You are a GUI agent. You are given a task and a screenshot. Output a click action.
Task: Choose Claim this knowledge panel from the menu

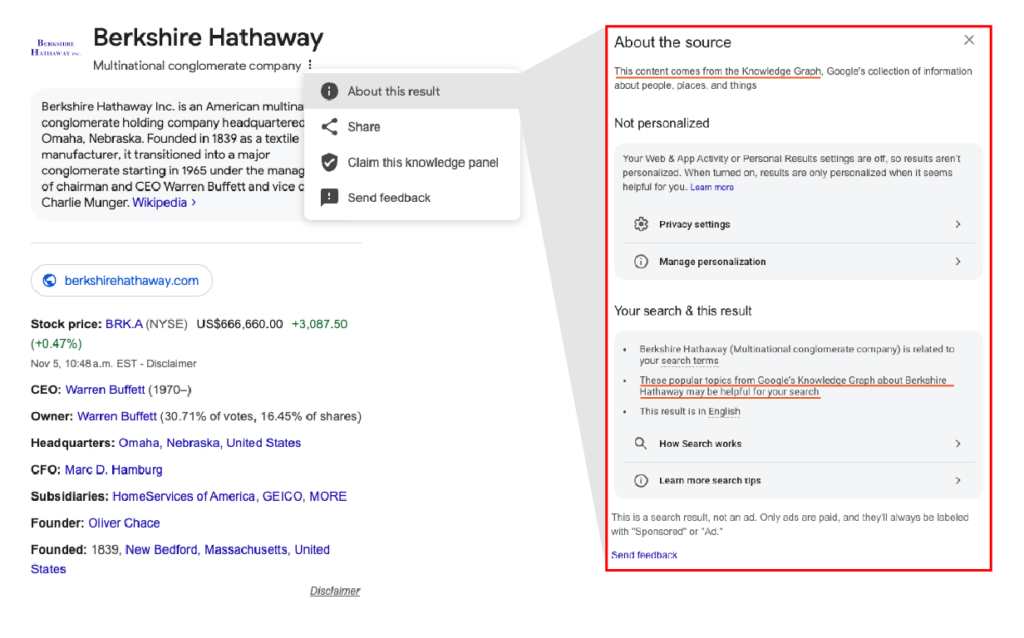[x=425, y=162]
